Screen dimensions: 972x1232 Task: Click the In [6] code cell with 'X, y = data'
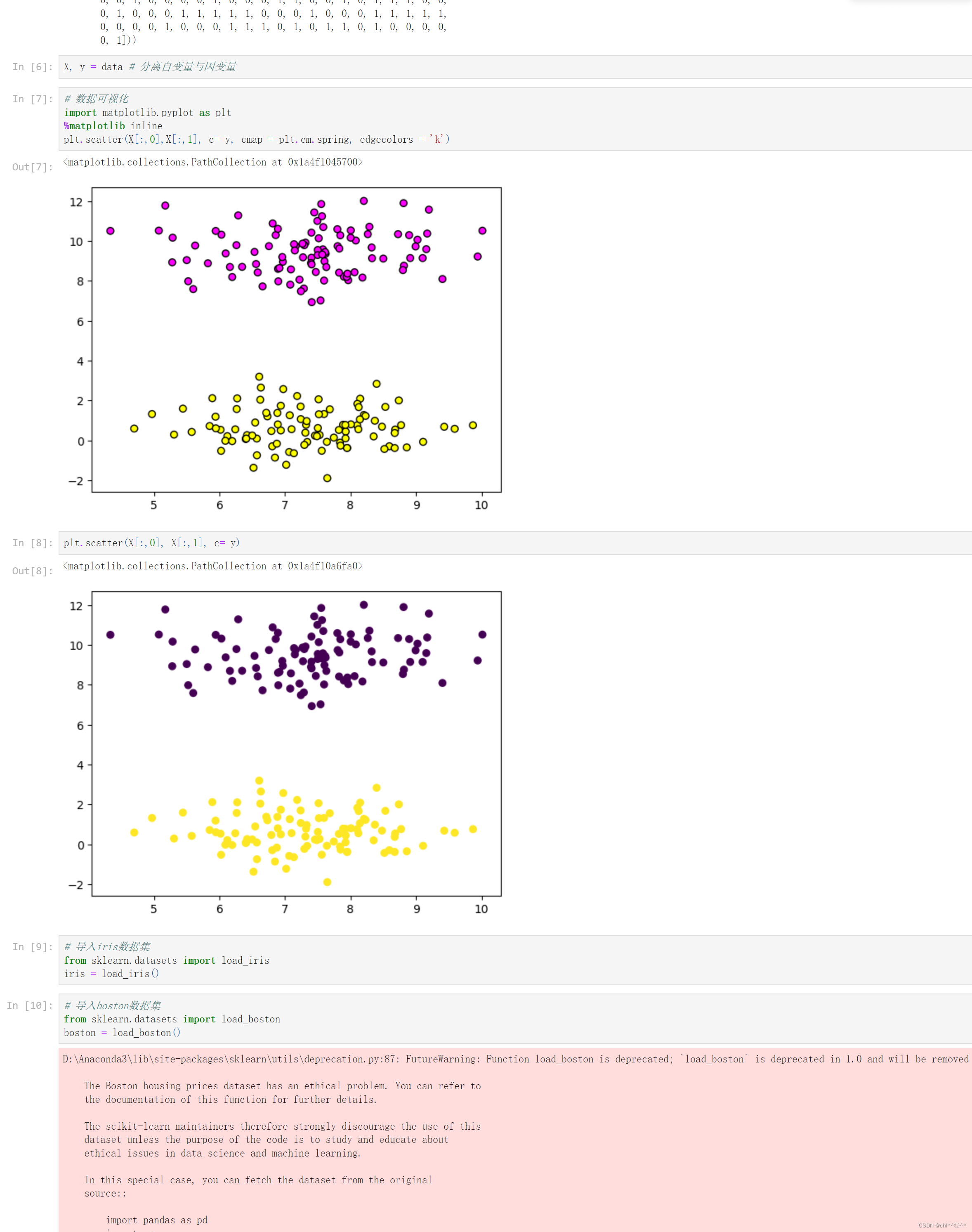tap(342, 66)
